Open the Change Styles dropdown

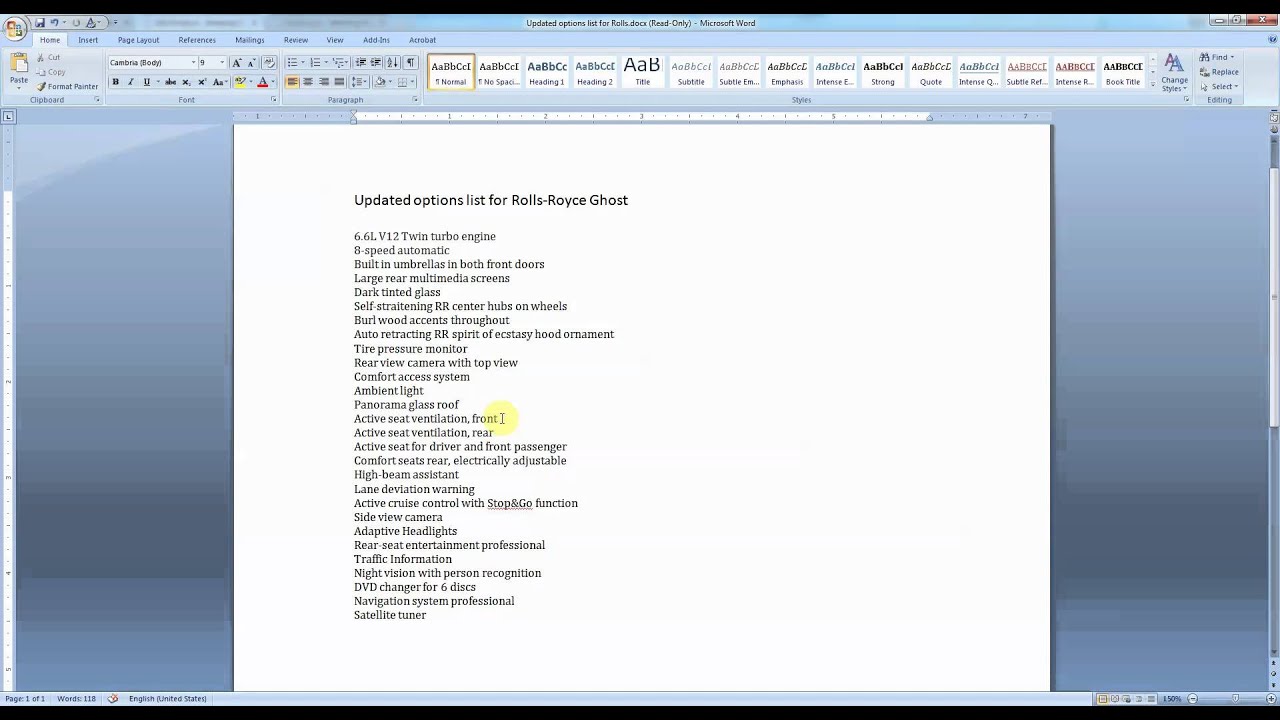[1174, 73]
